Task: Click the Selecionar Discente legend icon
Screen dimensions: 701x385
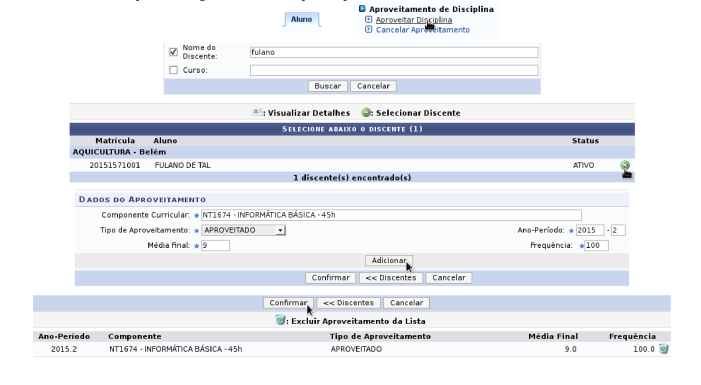Action: pyautogui.click(x=366, y=112)
